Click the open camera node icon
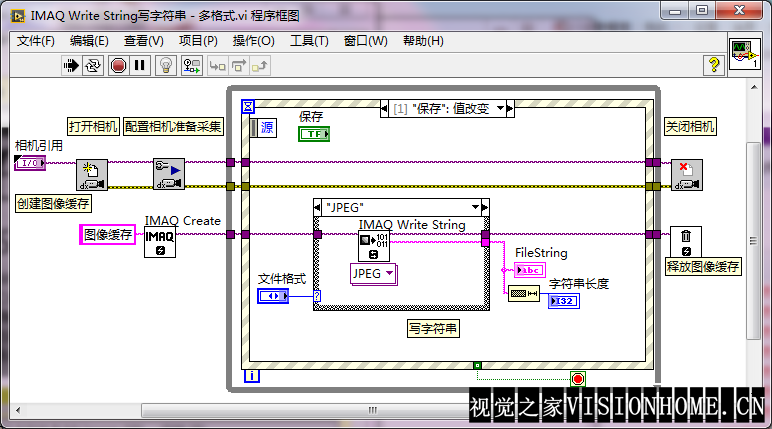Viewport: 772px width, 429px height. tap(92, 174)
